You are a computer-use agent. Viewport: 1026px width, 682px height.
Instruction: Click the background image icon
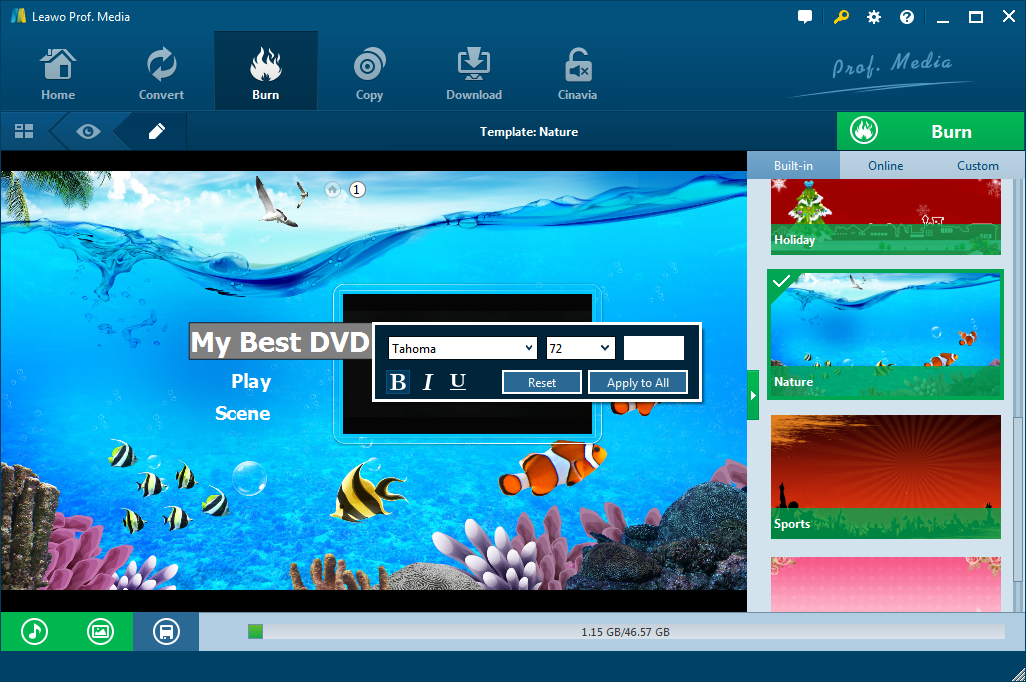coord(100,631)
